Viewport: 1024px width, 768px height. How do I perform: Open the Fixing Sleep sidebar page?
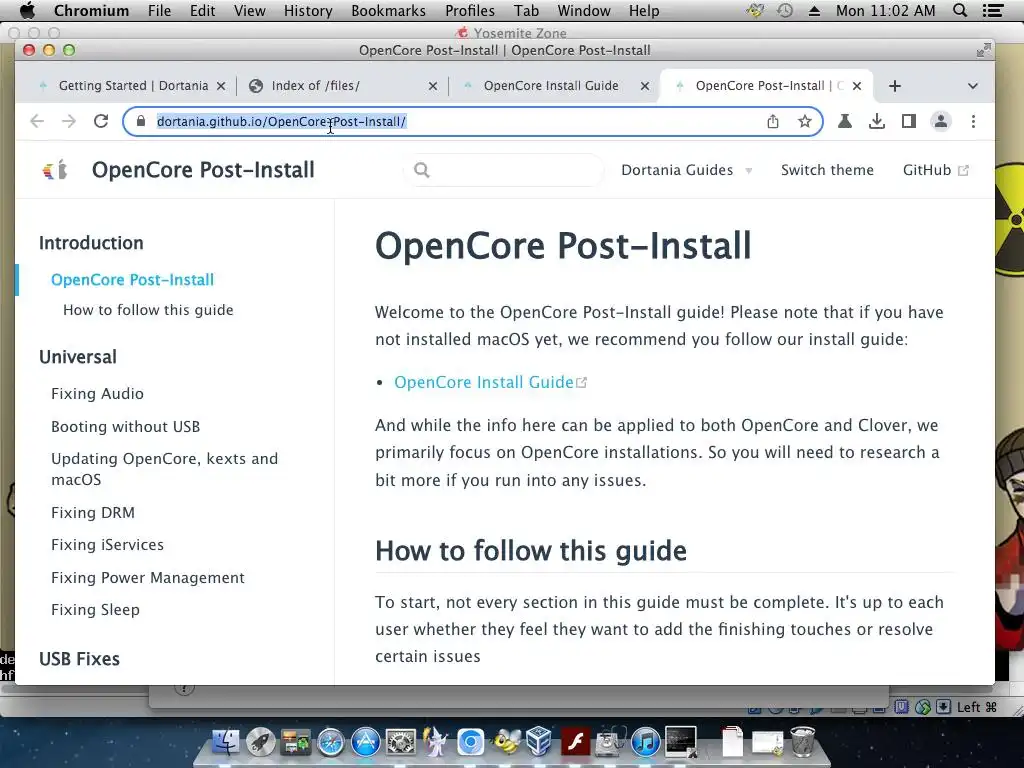(95, 610)
